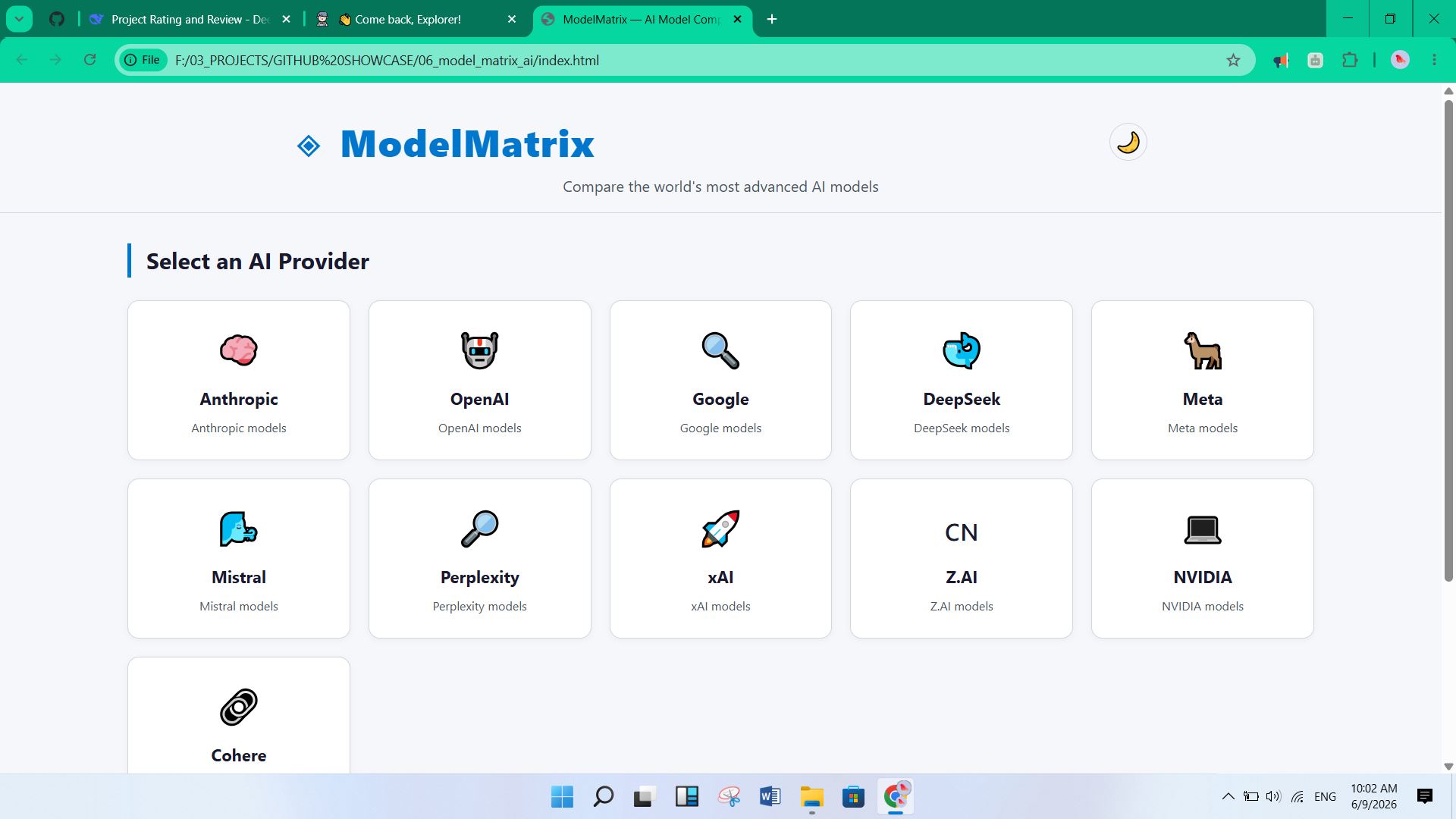Click the Google models caption
Image resolution: width=1456 pixels, height=819 pixels.
pyautogui.click(x=720, y=428)
